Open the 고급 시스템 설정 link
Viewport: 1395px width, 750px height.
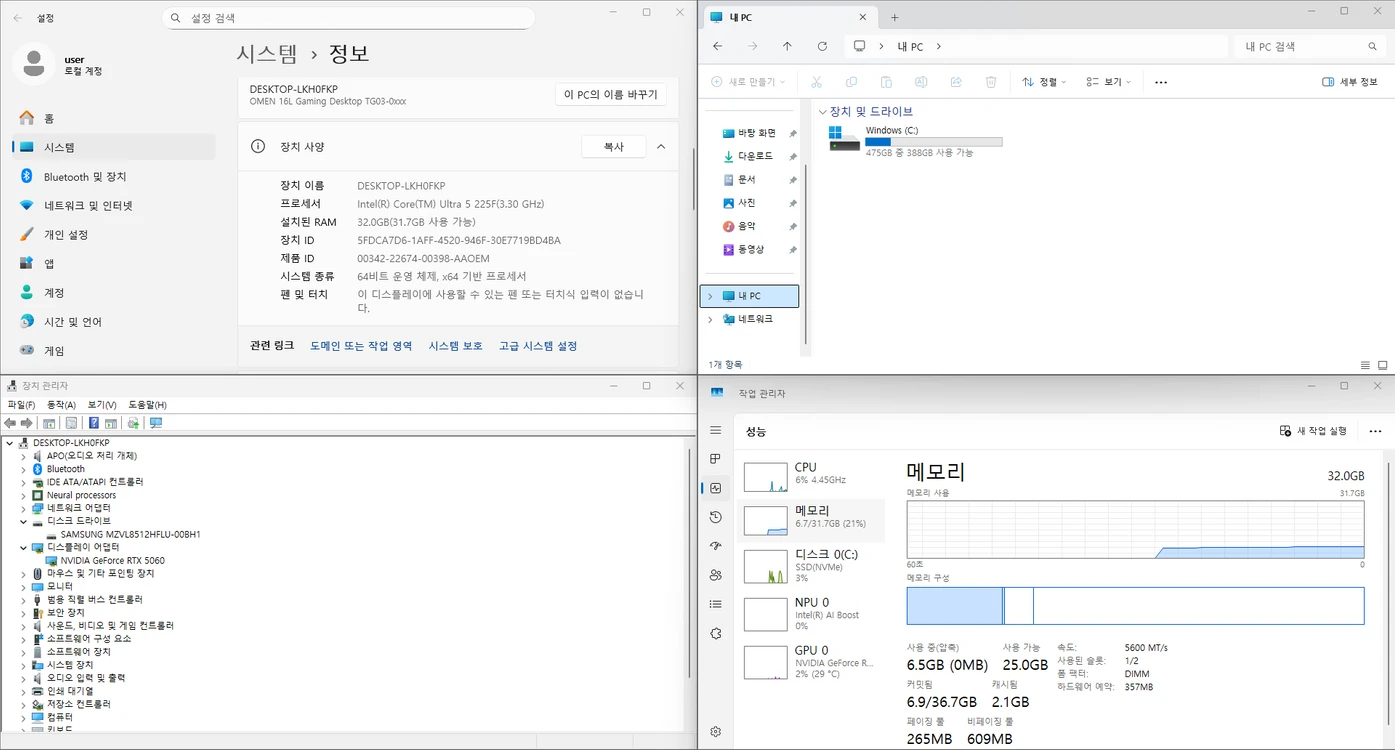click(x=538, y=346)
